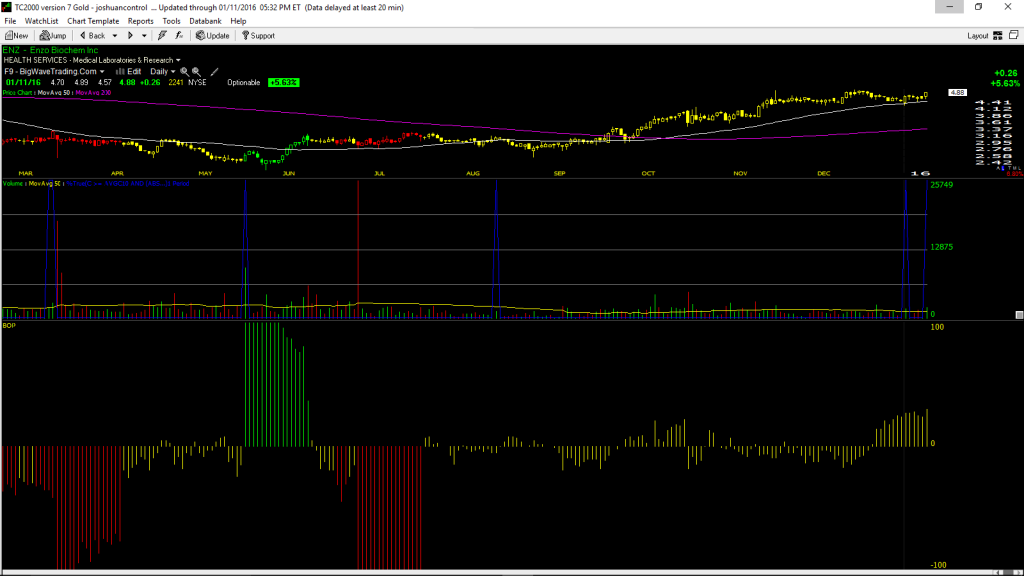Viewport: 1024px width, 576px height.
Task: Select the MovAvg 50 legend label
Action: coord(54,93)
